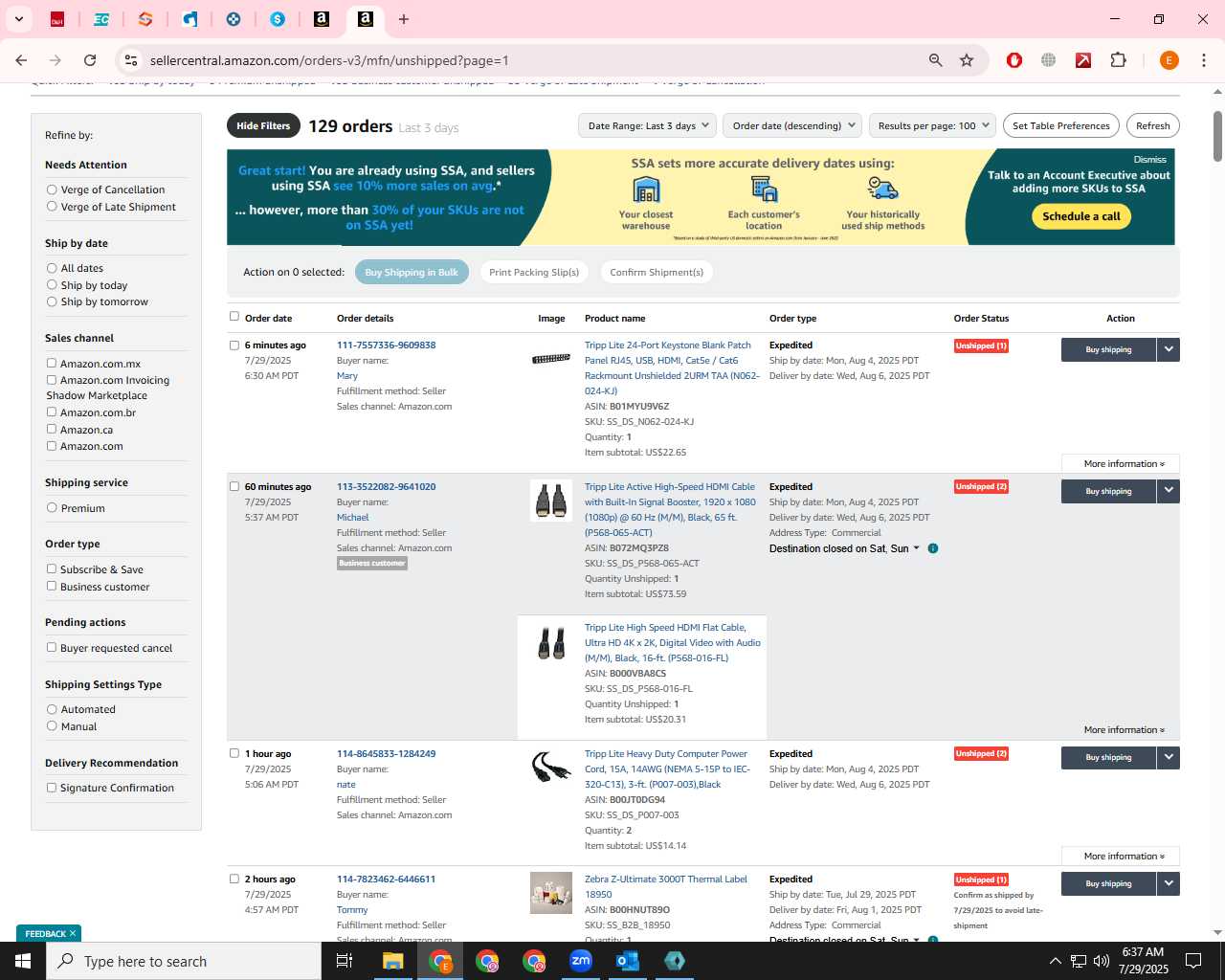Enable the Business customer order type filter
This screenshot has width=1225, height=980.
[x=52, y=587]
